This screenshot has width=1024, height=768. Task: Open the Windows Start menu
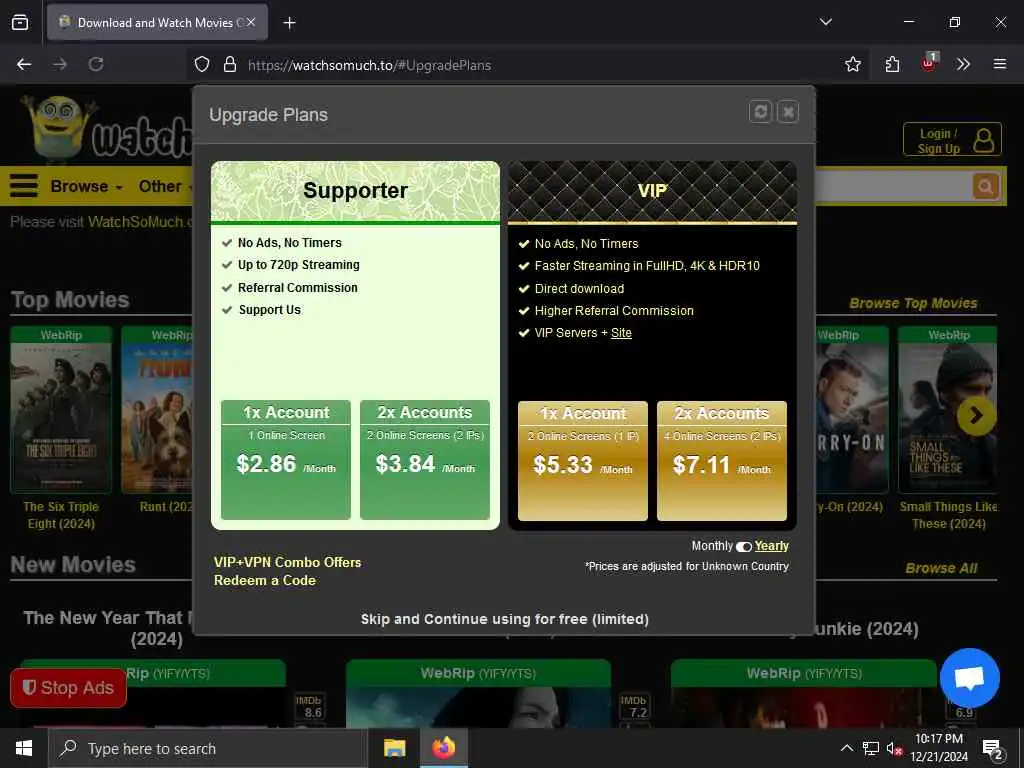24,748
